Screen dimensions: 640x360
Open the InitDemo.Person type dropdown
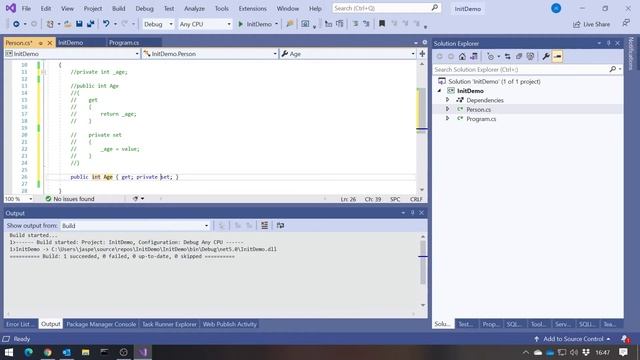[x=209, y=54]
